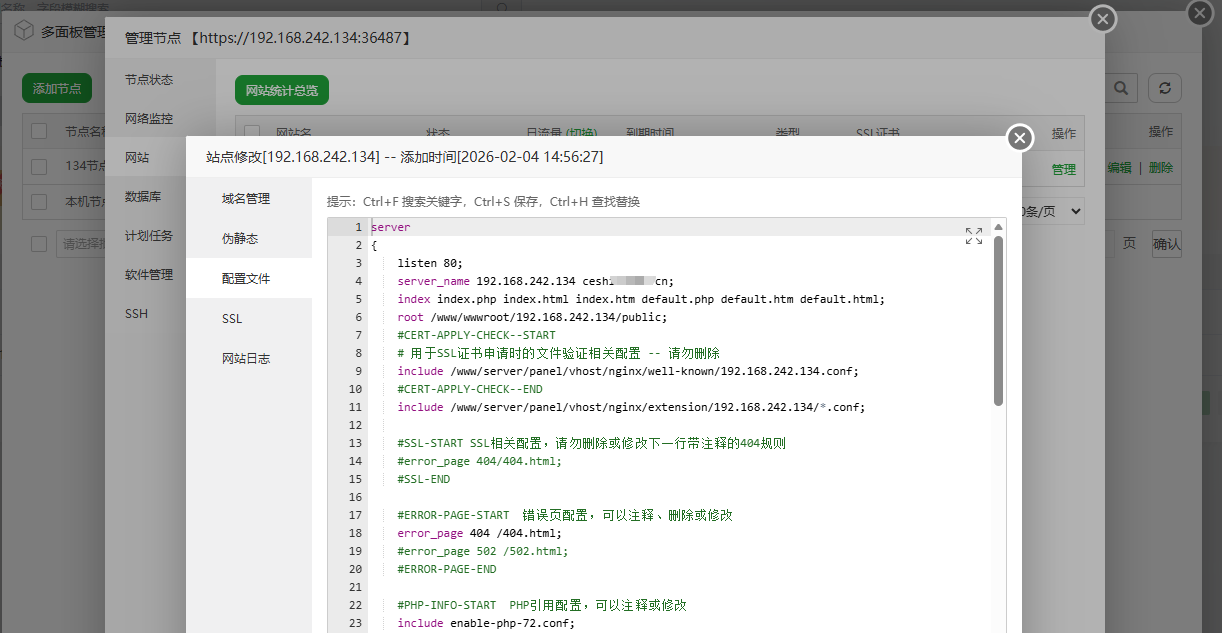This screenshot has width=1222, height=633.
Task: Switch to the SSL tab
Action: point(232,318)
